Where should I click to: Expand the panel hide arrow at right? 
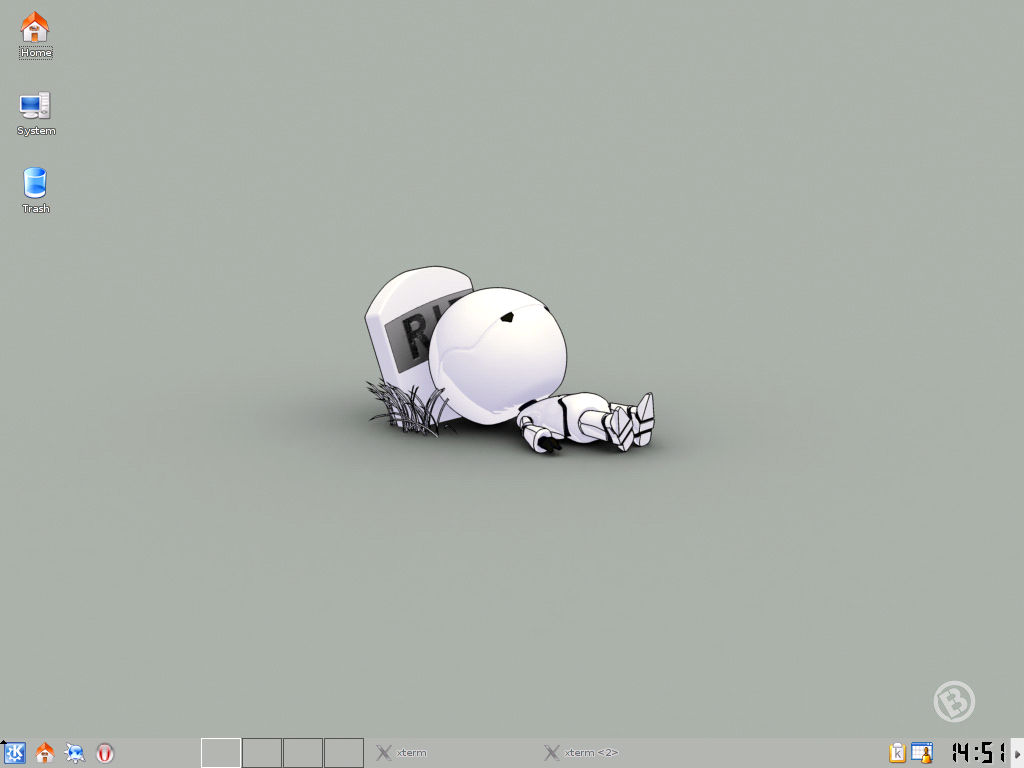point(1018,753)
